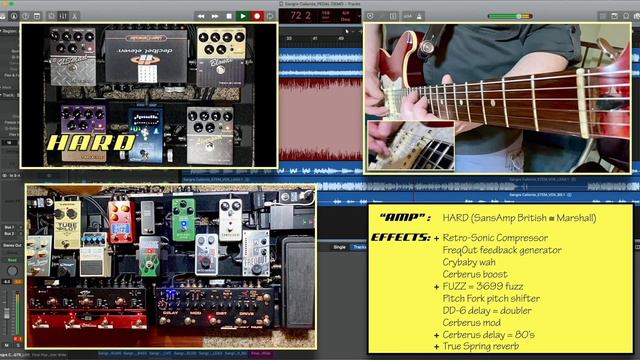The height and width of the screenshot is (360, 640).
Task: Open the LCD display mode dropdown arrow
Action: (x=359, y=16)
